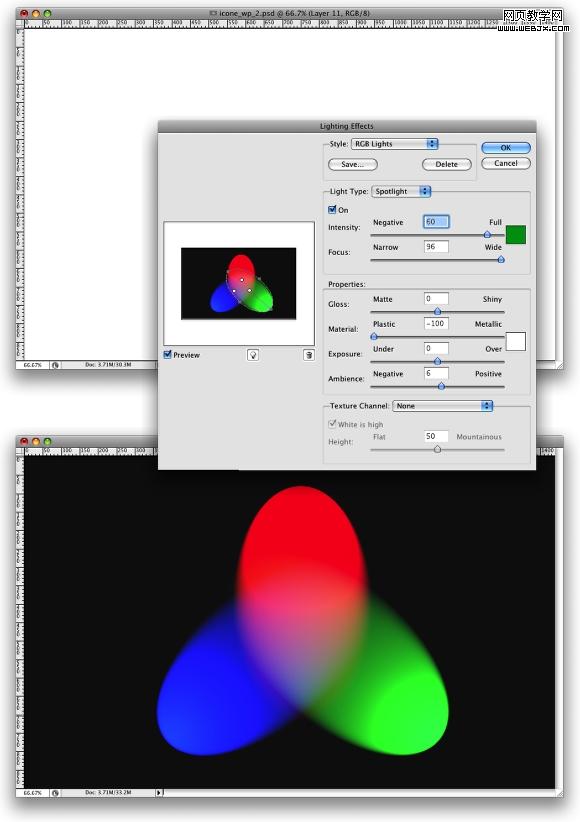Click the Doc size text in upper status bar

pos(108,364)
